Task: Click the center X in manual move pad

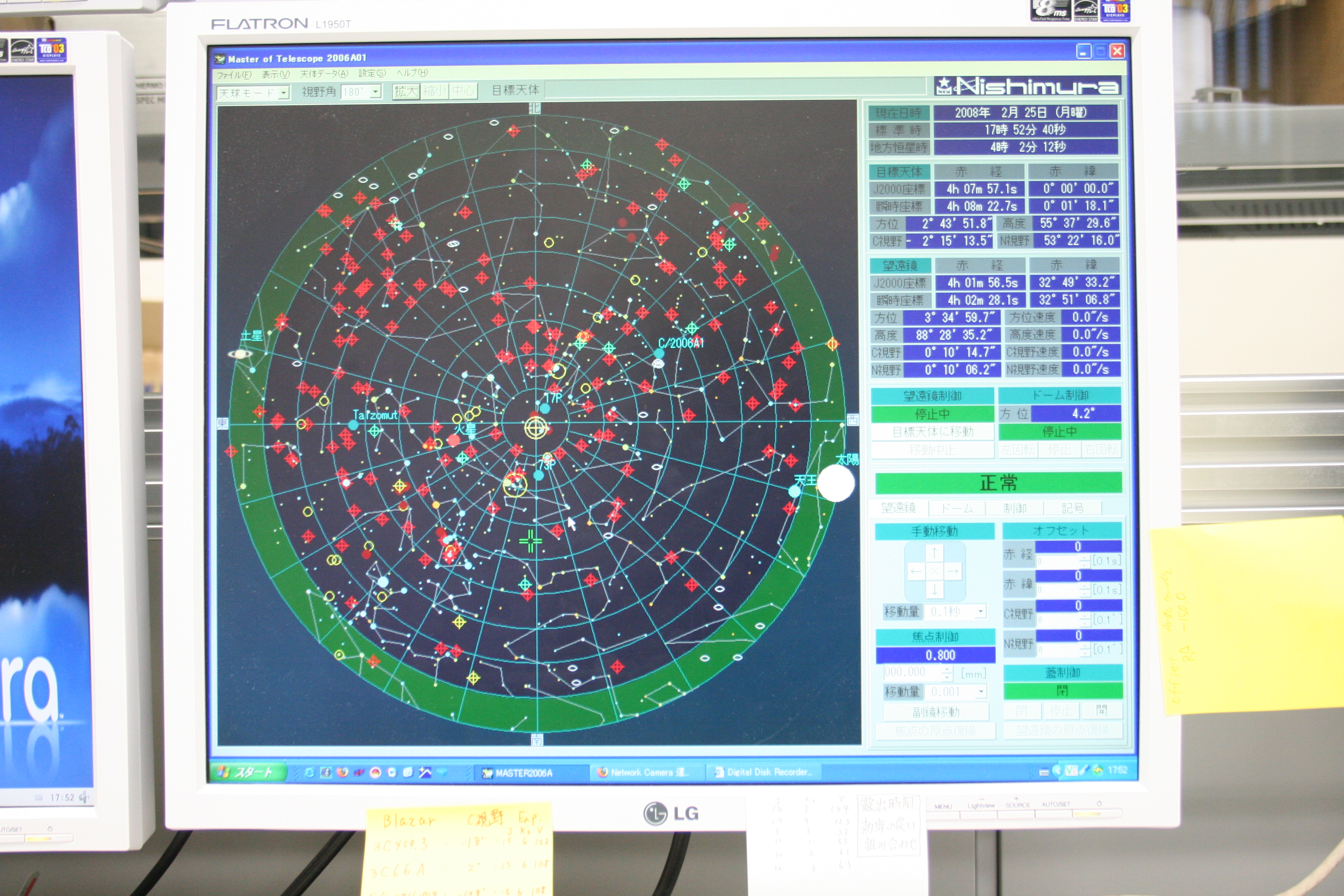Action: click(934, 571)
